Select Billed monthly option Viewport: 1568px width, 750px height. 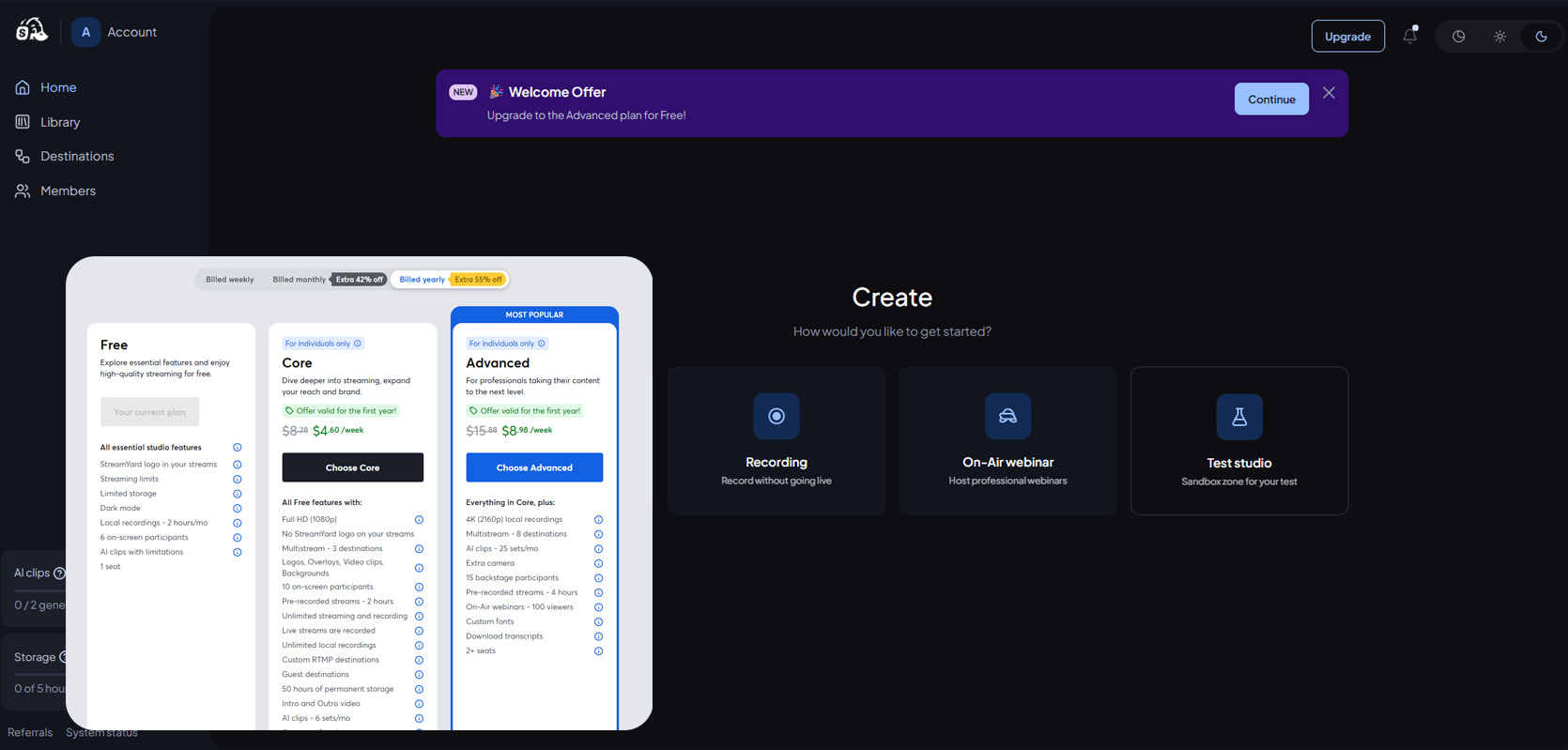point(299,280)
